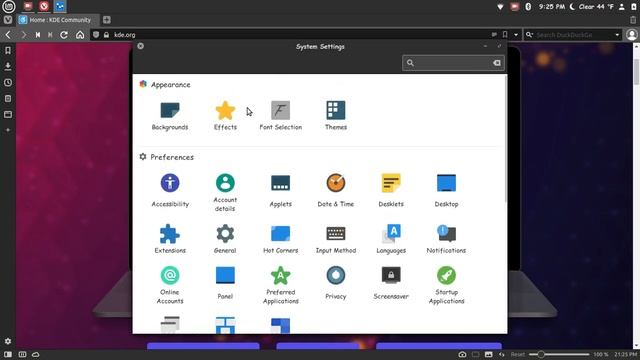Image resolution: width=640 pixels, height=360 pixels.
Task: Open Screensaver settings
Action: tap(391, 283)
